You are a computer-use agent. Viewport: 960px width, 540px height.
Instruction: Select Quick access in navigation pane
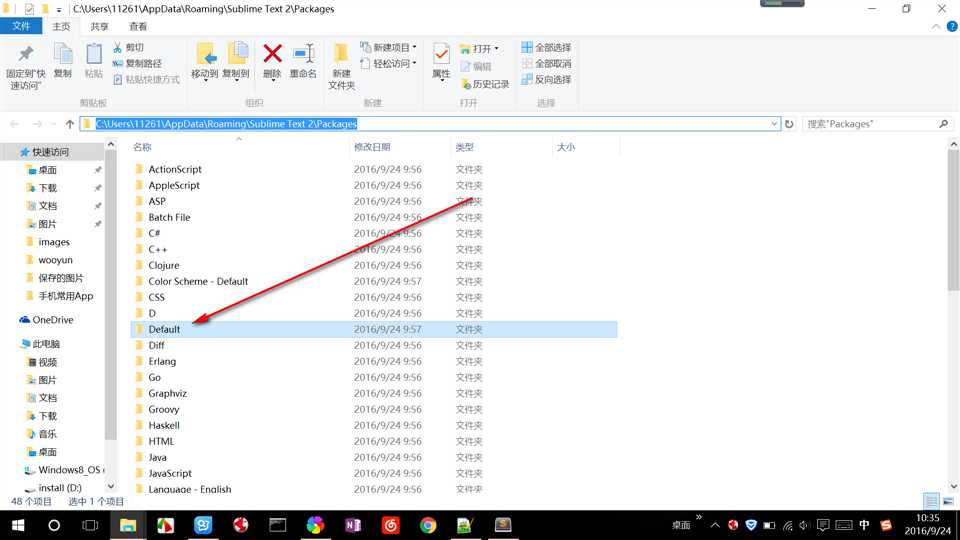[44, 152]
